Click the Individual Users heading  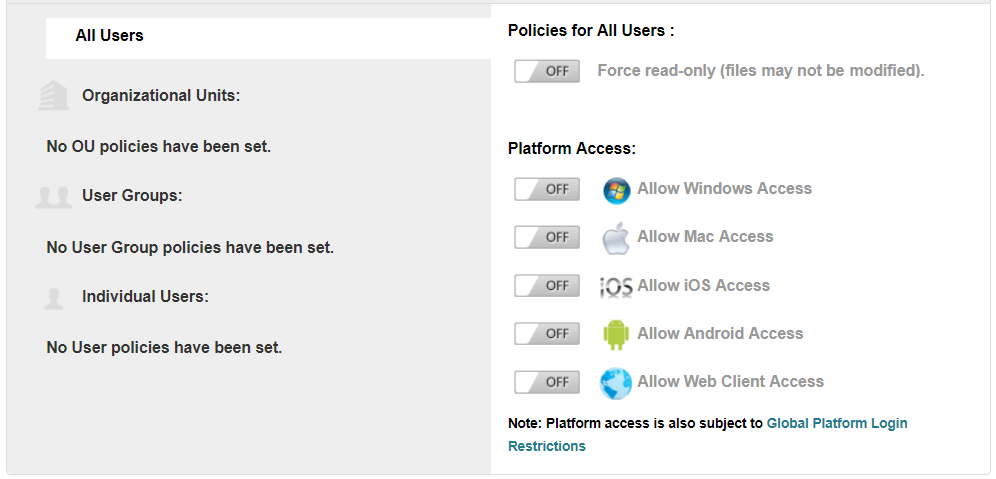[145, 297]
